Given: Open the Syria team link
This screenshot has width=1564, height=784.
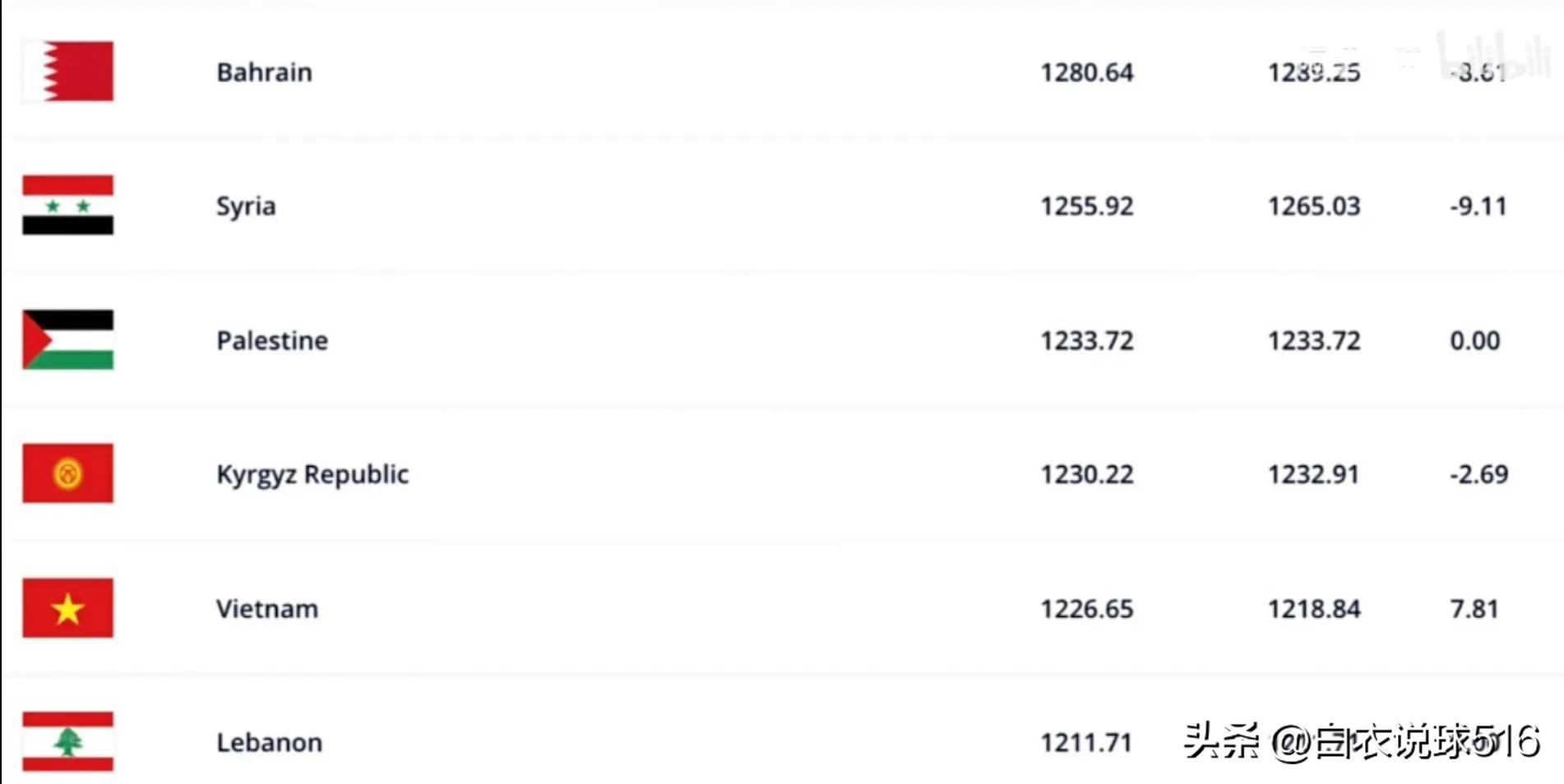Looking at the screenshot, I should (246, 206).
